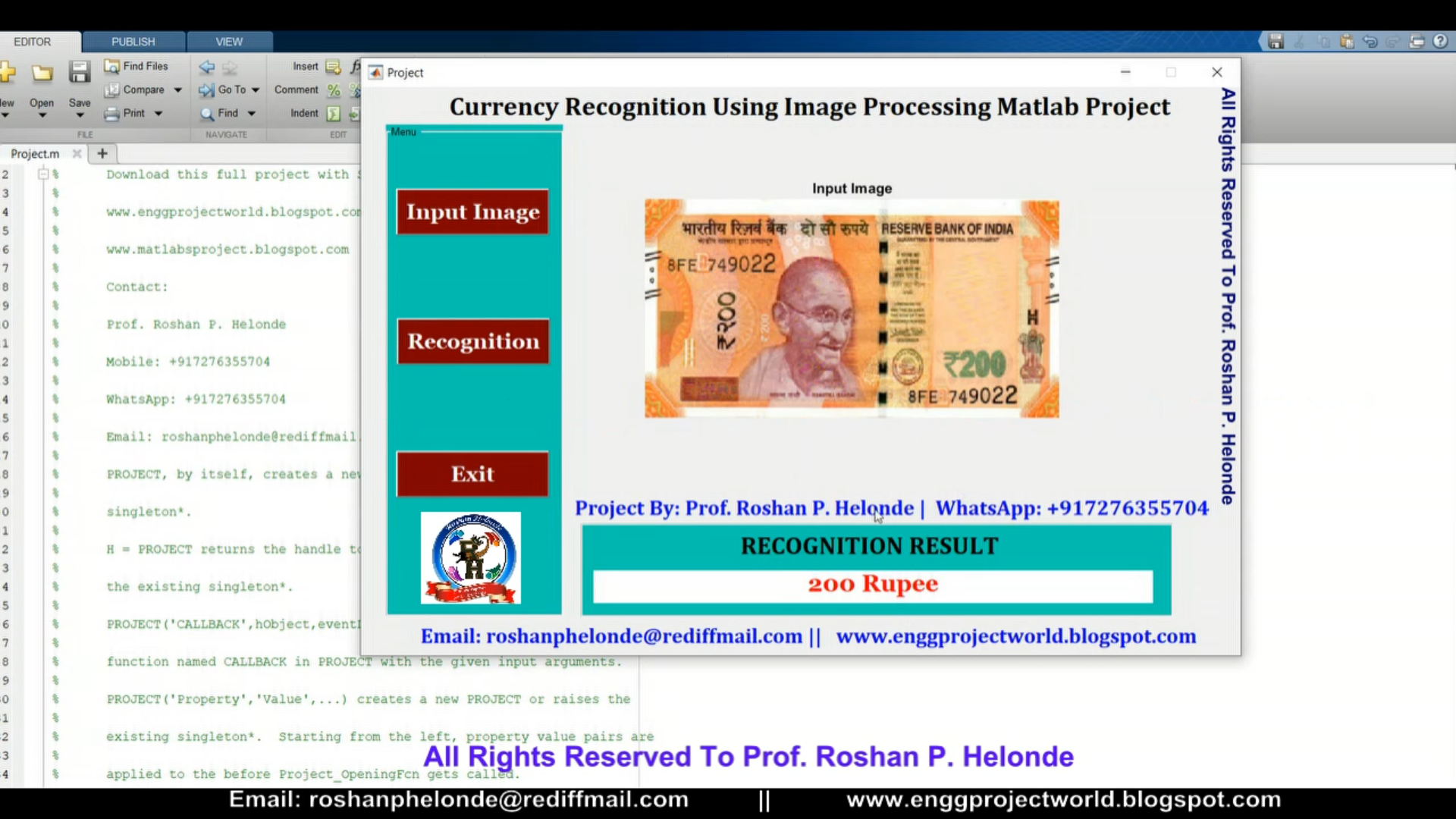
Task: Click the New file plus icon
Action: pos(7,73)
